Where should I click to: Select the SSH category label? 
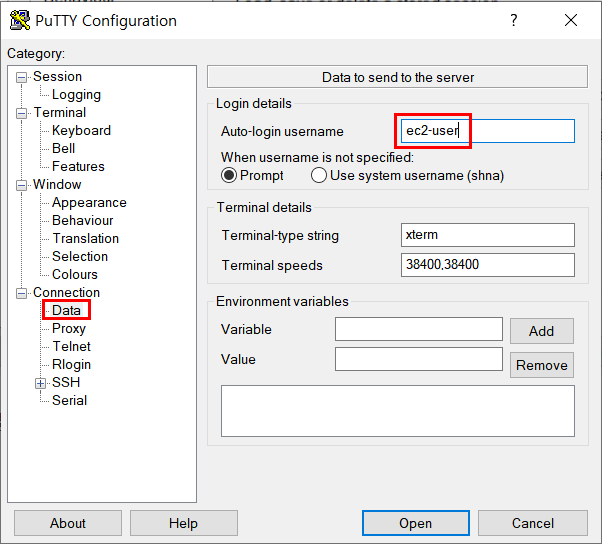(x=66, y=382)
